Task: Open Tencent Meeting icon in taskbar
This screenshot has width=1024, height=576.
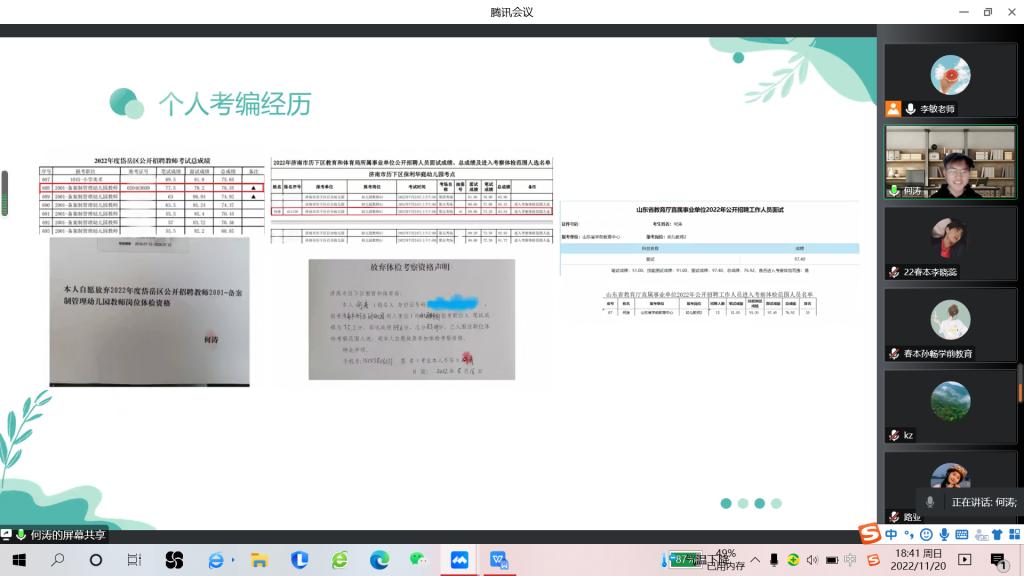Action: click(460, 560)
